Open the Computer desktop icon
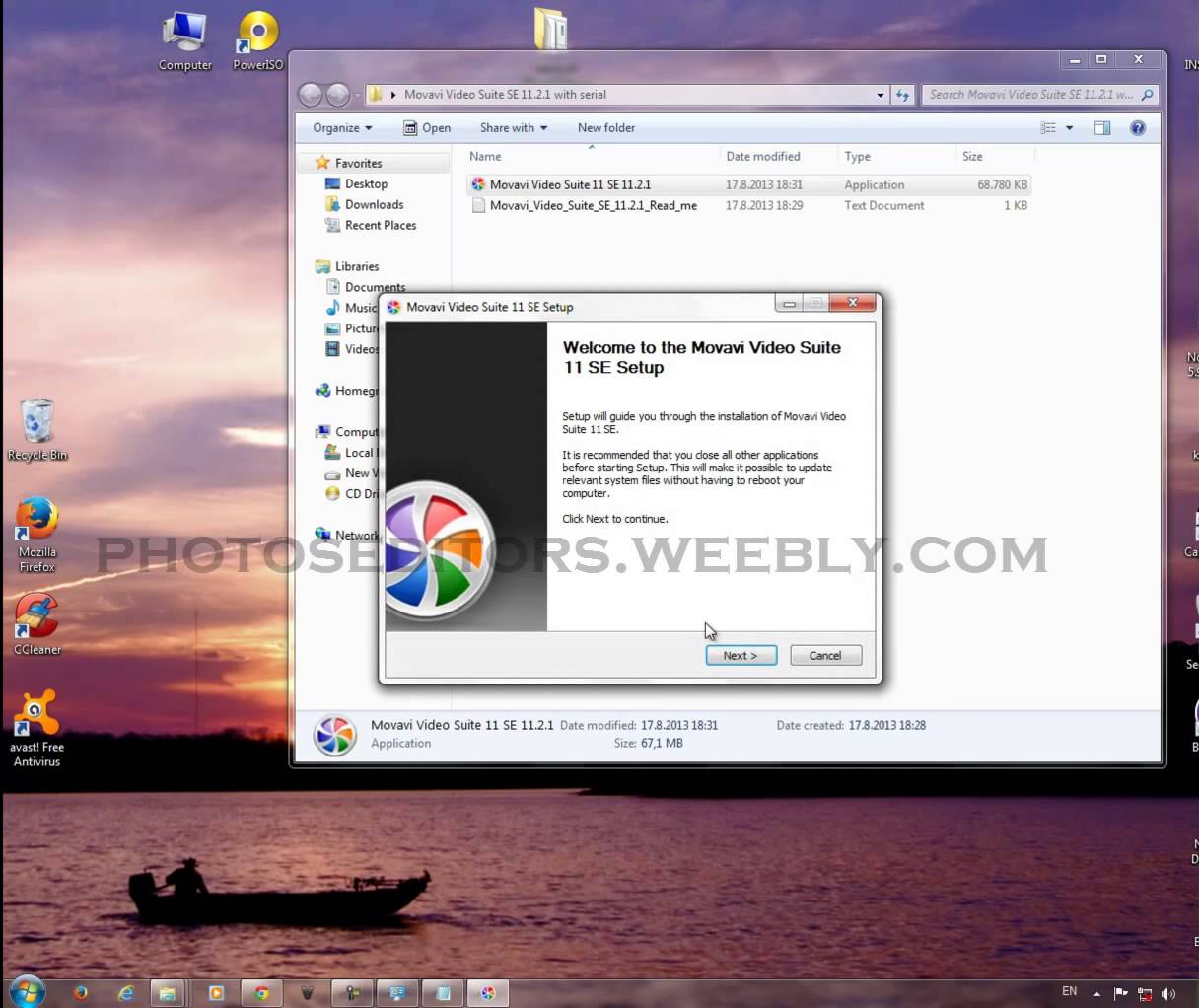The height and width of the screenshot is (1008, 1199). [185, 41]
